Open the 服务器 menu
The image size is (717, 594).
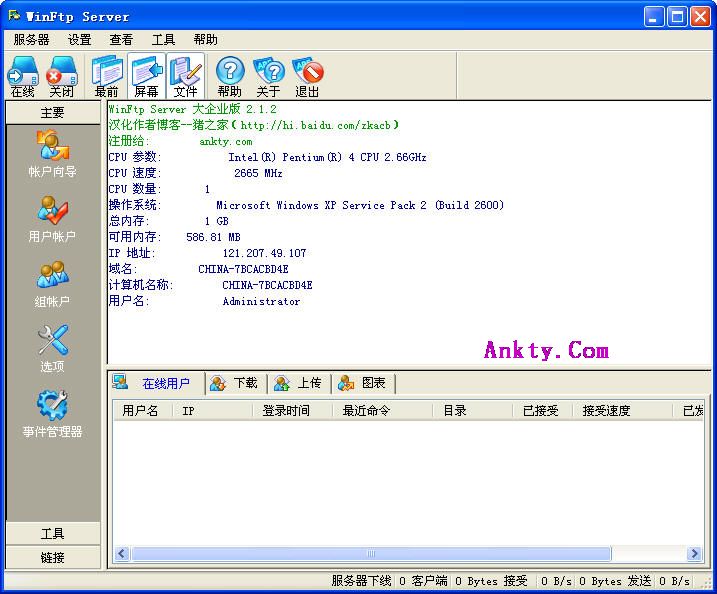click(31, 40)
